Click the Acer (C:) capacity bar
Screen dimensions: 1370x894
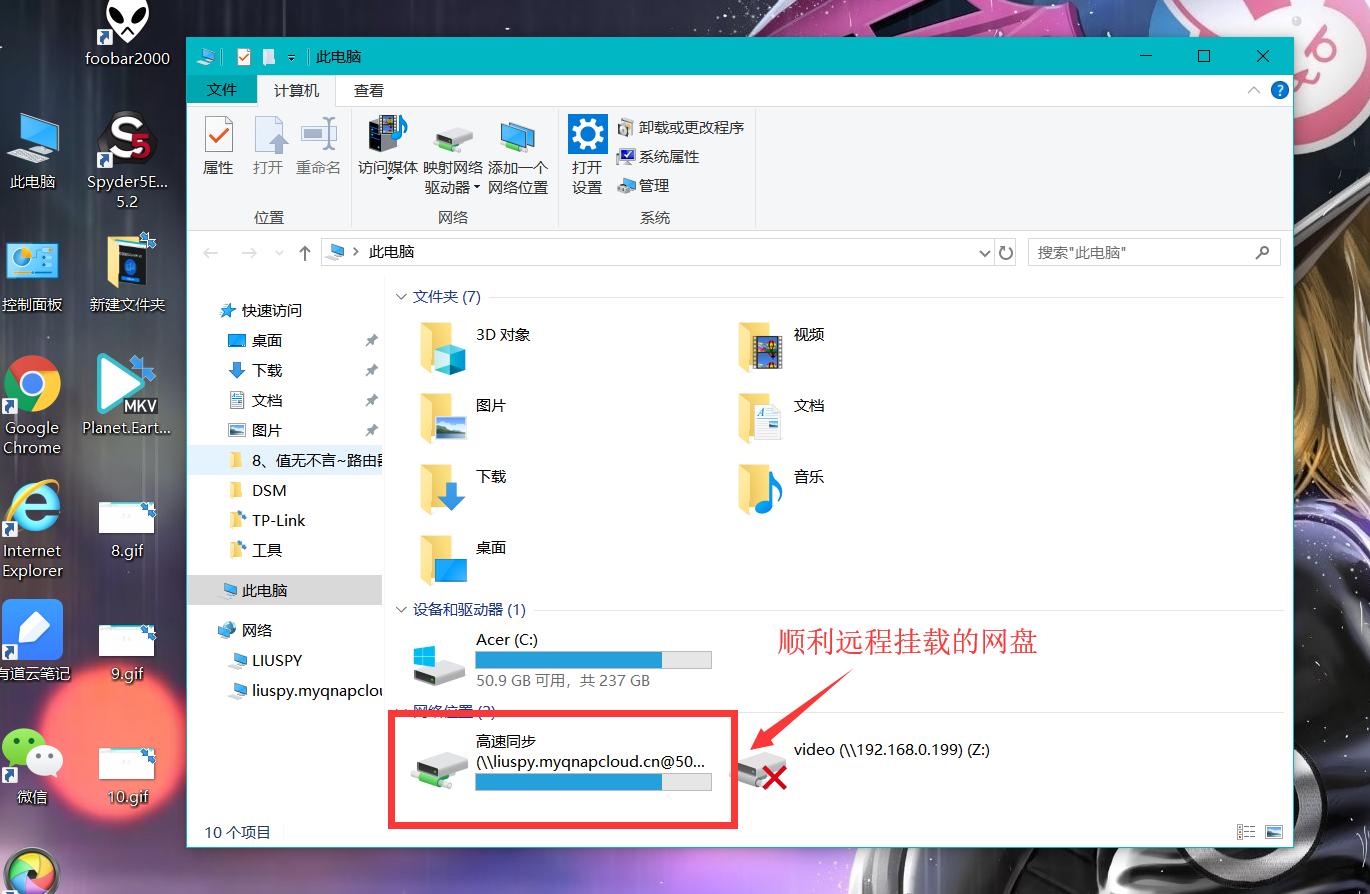[x=593, y=659]
